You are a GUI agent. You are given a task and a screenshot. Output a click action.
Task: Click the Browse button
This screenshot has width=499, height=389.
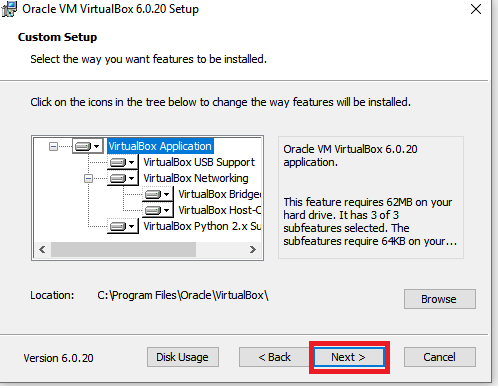pyautogui.click(x=440, y=299)
